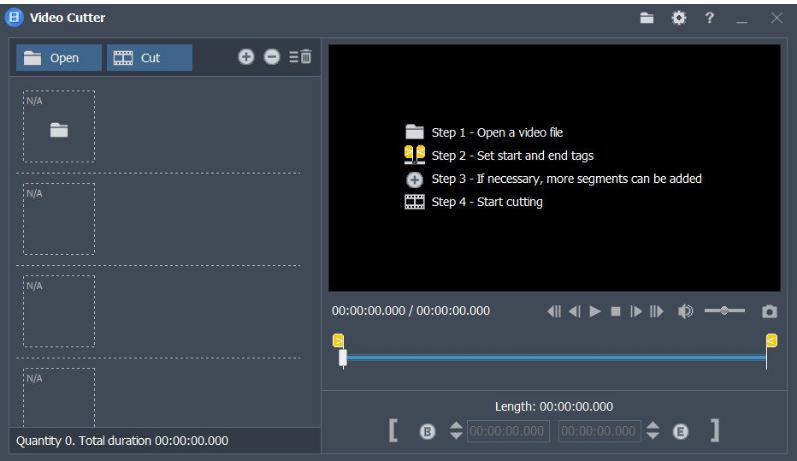Step back one frame
Image resolution: width=797 pixels, height=461 pixels.
[575, 311]
